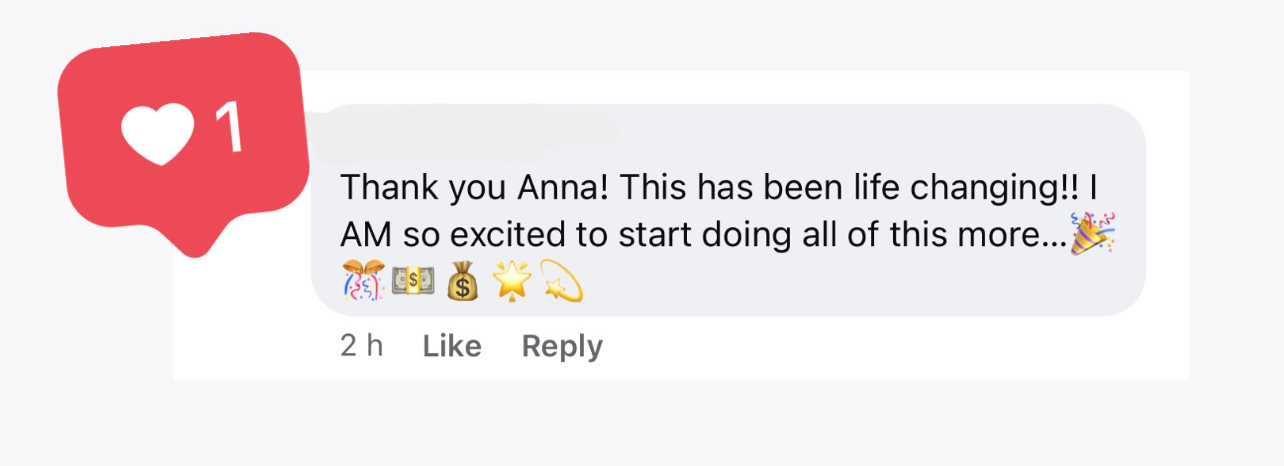
Task: Click the white heart icon in the red badge
Action: coord(156,135)
